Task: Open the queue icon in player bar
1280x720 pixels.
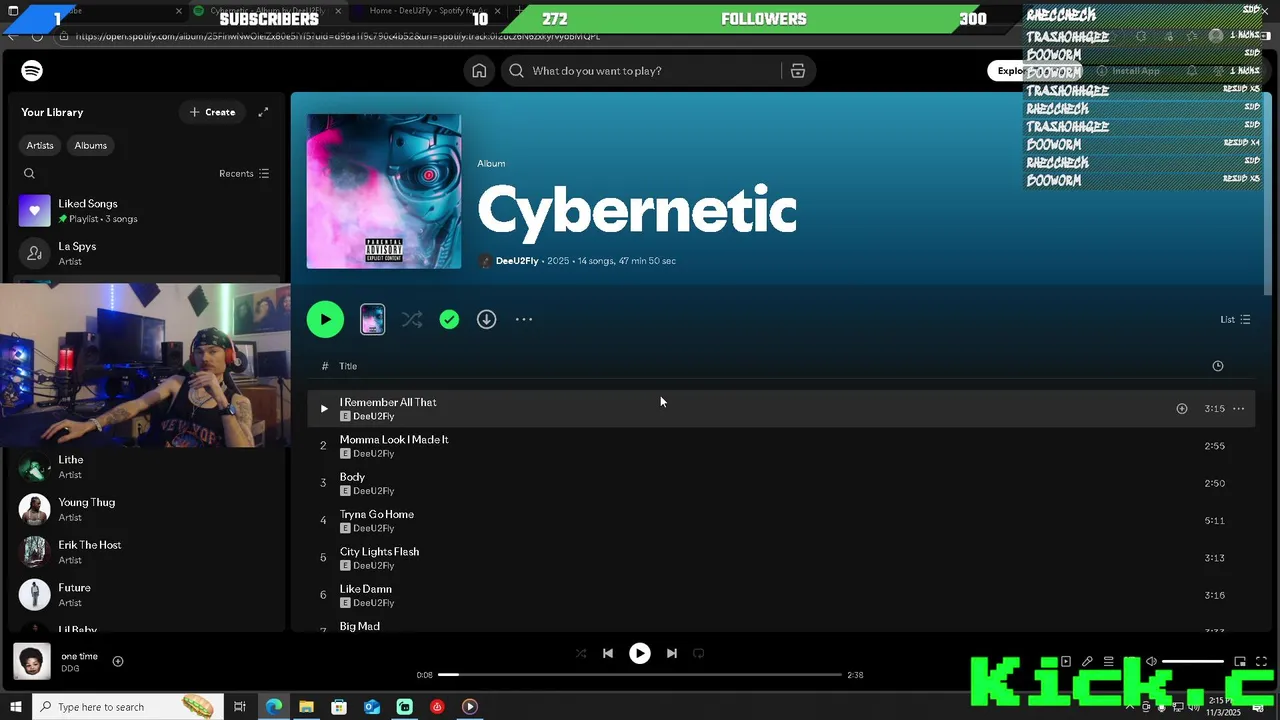Action: click(1108, 661)
